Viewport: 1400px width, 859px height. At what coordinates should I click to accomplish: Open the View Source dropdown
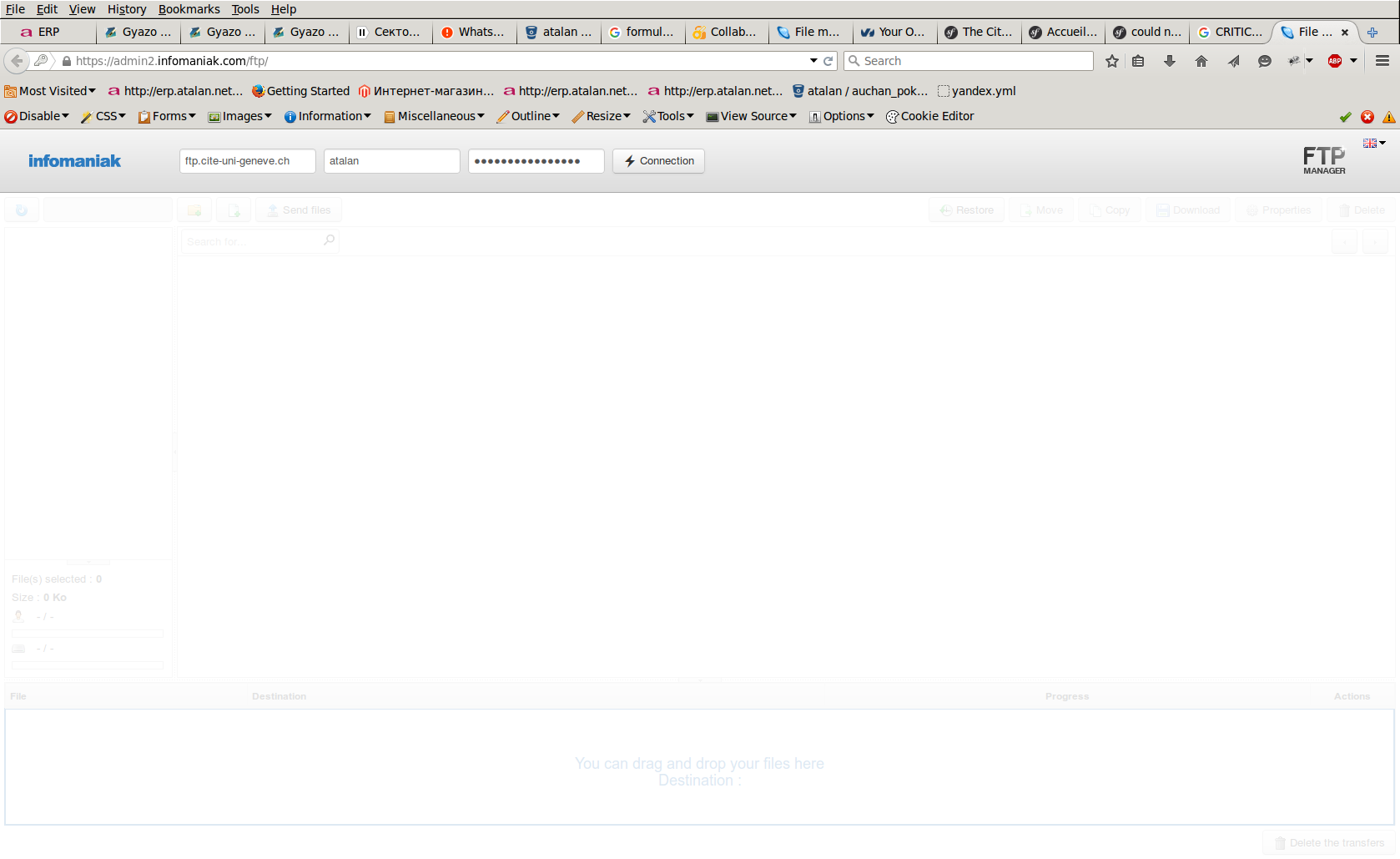pos(752,116)
